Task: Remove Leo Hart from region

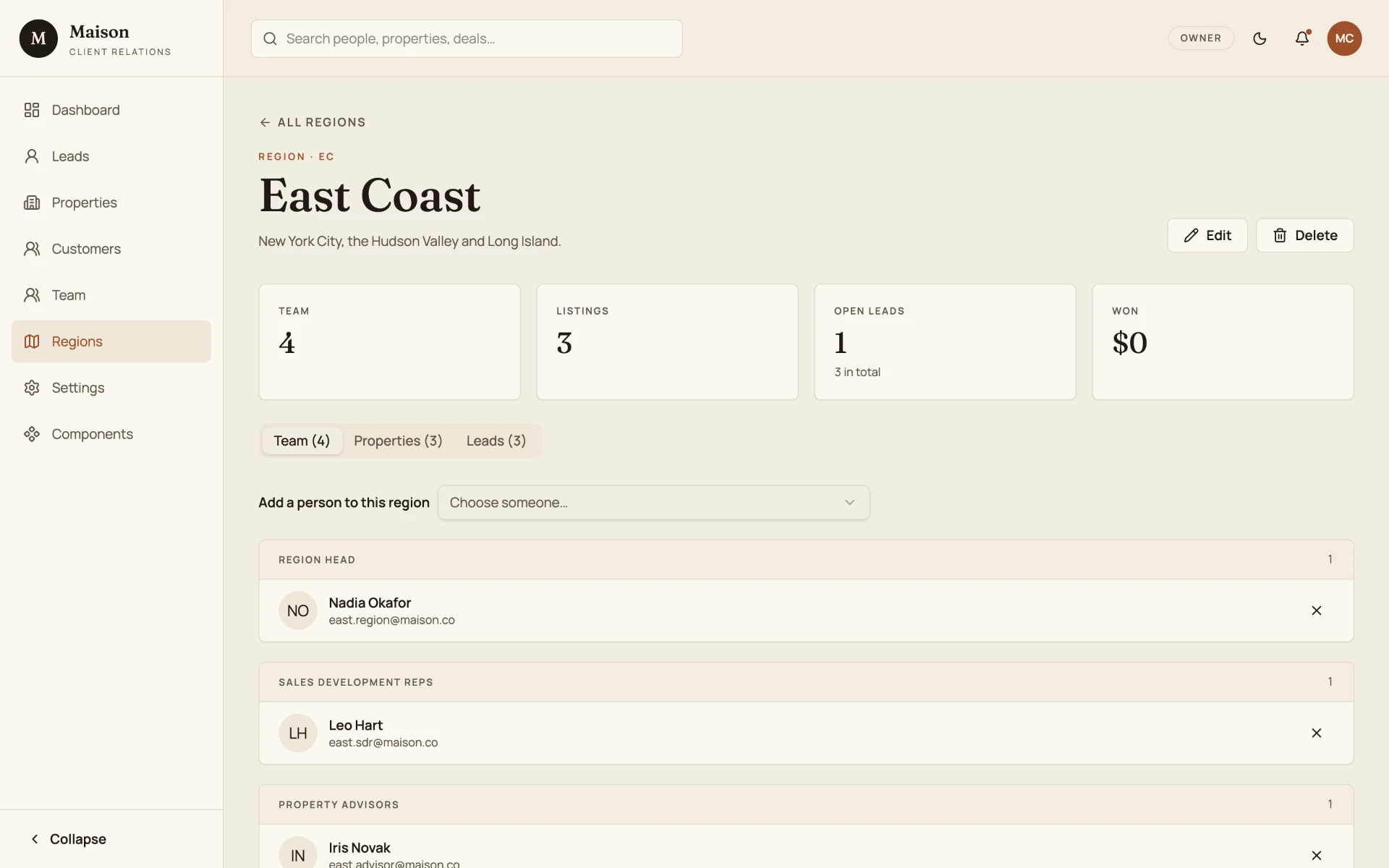Action: pyautogui.click(x=1317, y=733)
